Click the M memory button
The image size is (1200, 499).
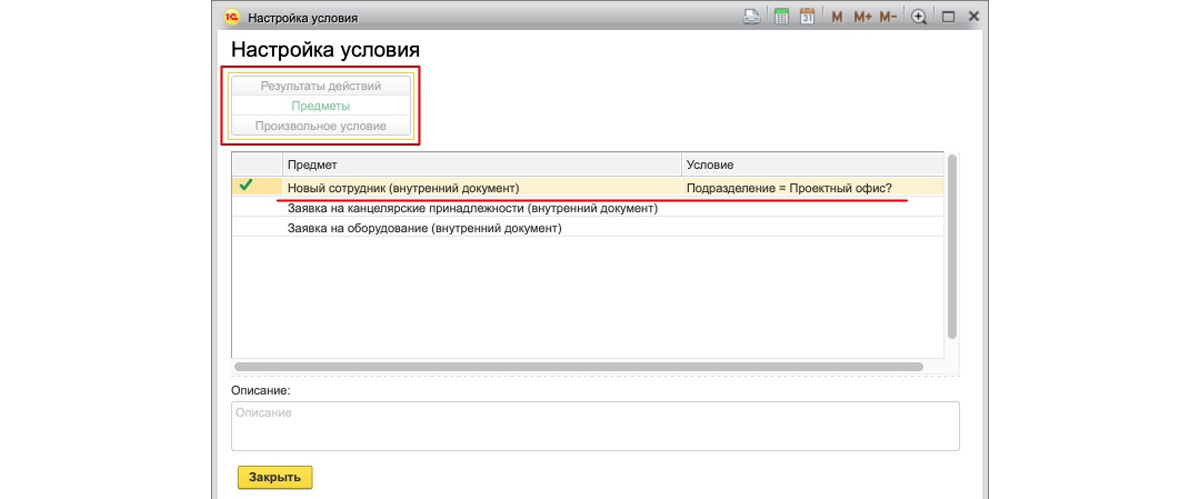pyautogui.click(x=837, y=17)
